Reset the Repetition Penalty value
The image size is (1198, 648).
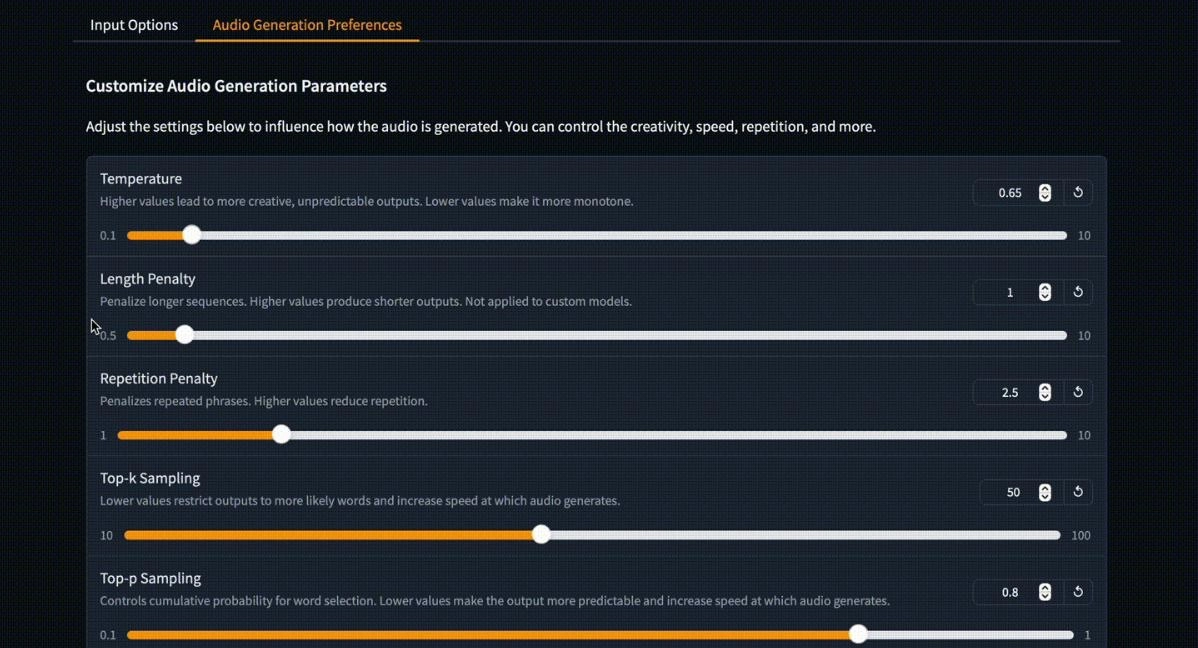tap(1078, 392)
